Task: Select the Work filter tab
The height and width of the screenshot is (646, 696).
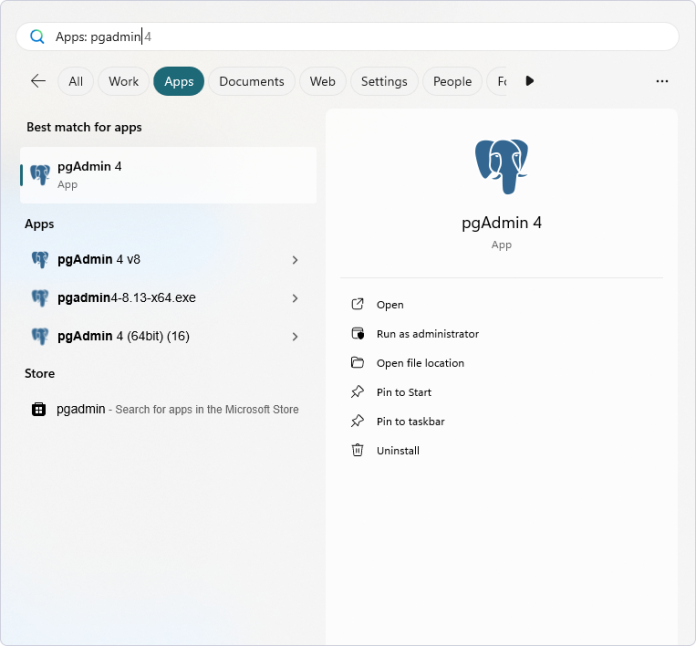Action: 123,81
